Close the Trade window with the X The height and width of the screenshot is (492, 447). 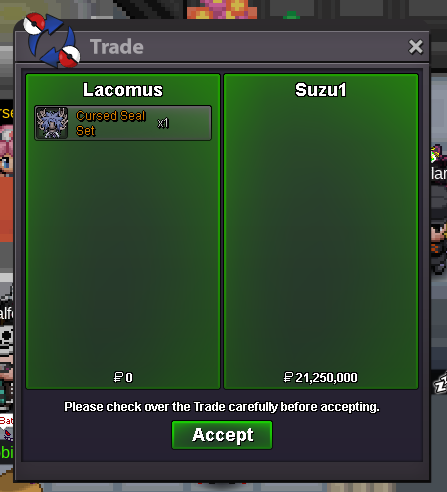click(416, 47)
